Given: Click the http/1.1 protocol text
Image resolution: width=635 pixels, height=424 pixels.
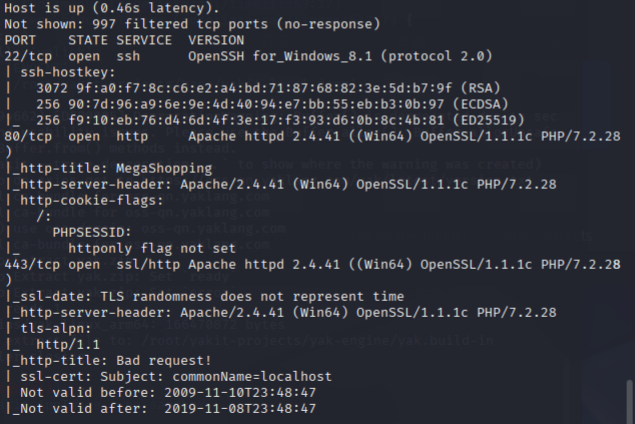Looking at the screenshot, I should (x=68, y=345).
